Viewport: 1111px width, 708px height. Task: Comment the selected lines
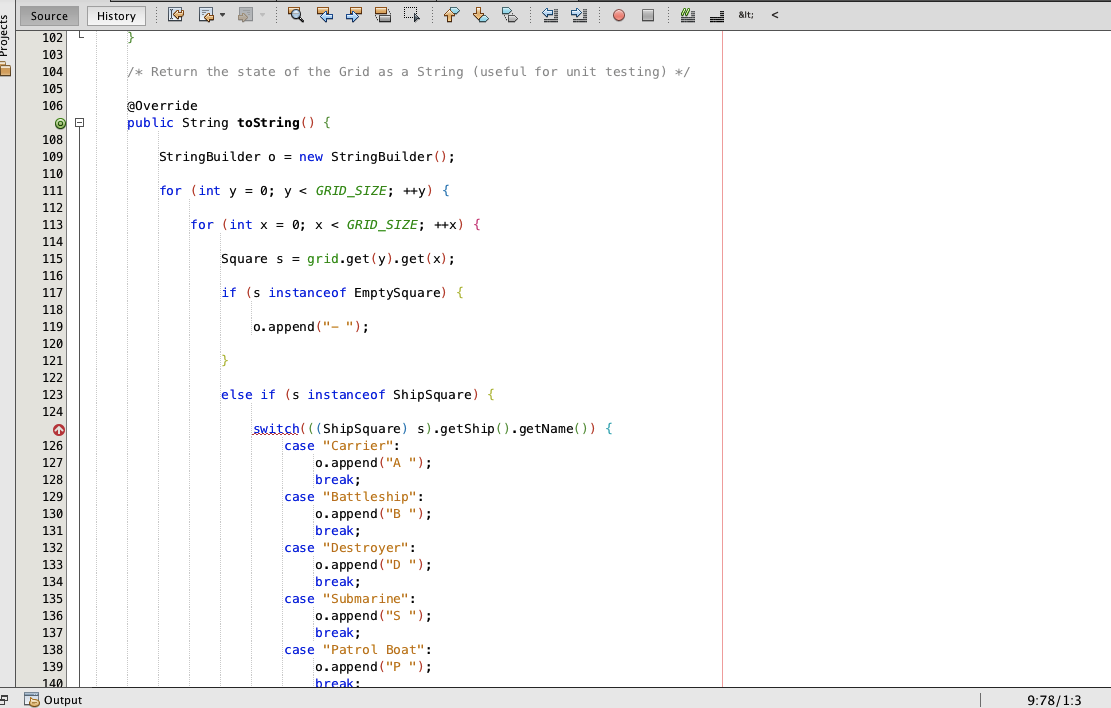688,14
